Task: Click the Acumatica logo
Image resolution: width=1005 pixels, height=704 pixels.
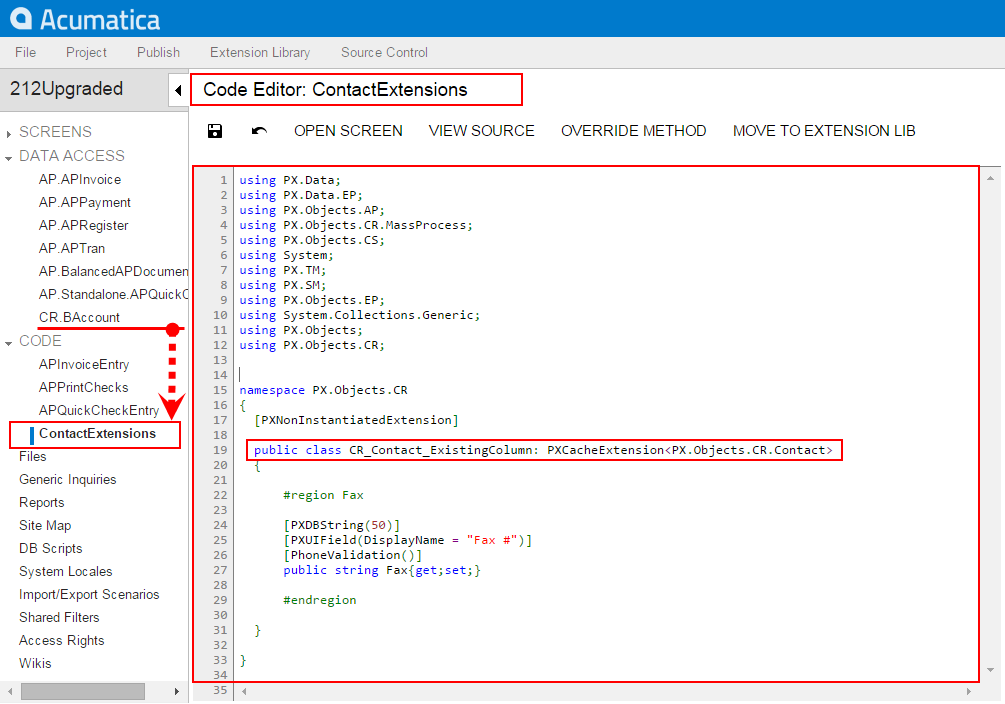Action: click(x=85, y=19)
